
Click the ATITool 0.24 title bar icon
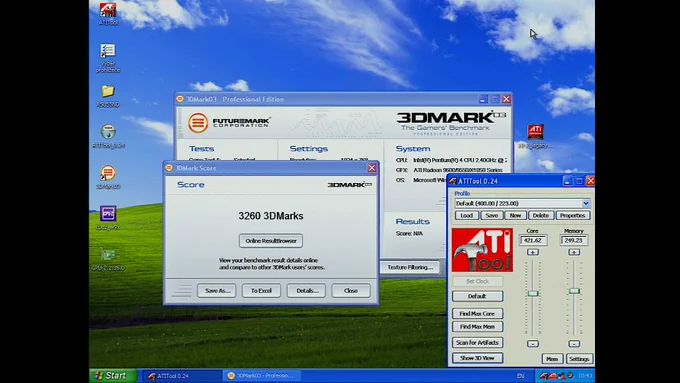pyautogui.click(x=453, y=181)
